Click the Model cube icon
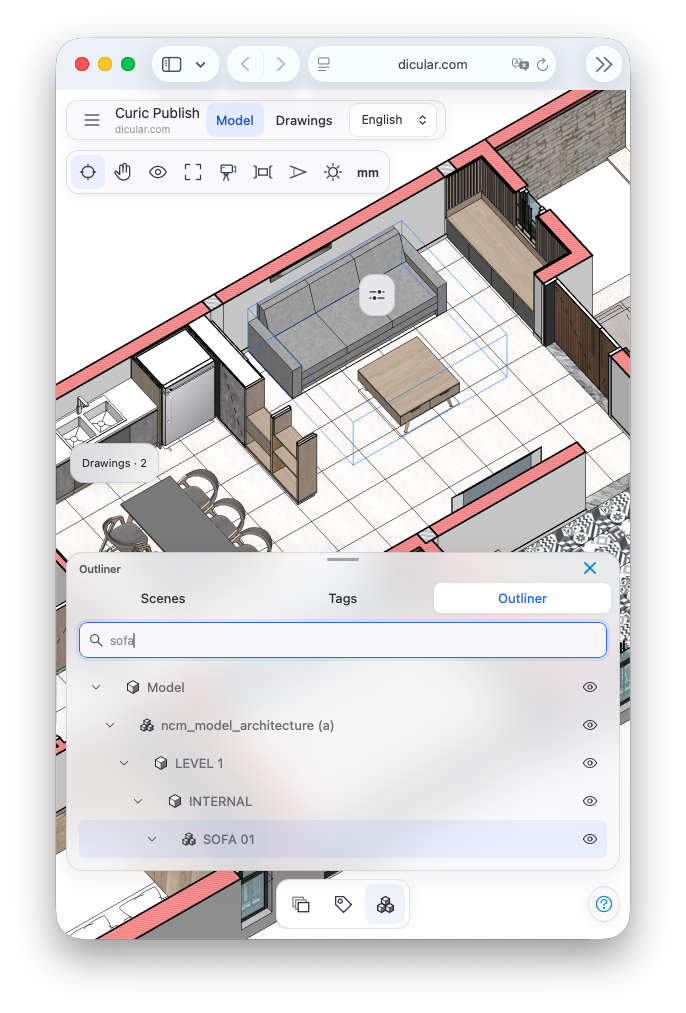The width and height of the screenshot is (686, 1013). pos(133,687)
